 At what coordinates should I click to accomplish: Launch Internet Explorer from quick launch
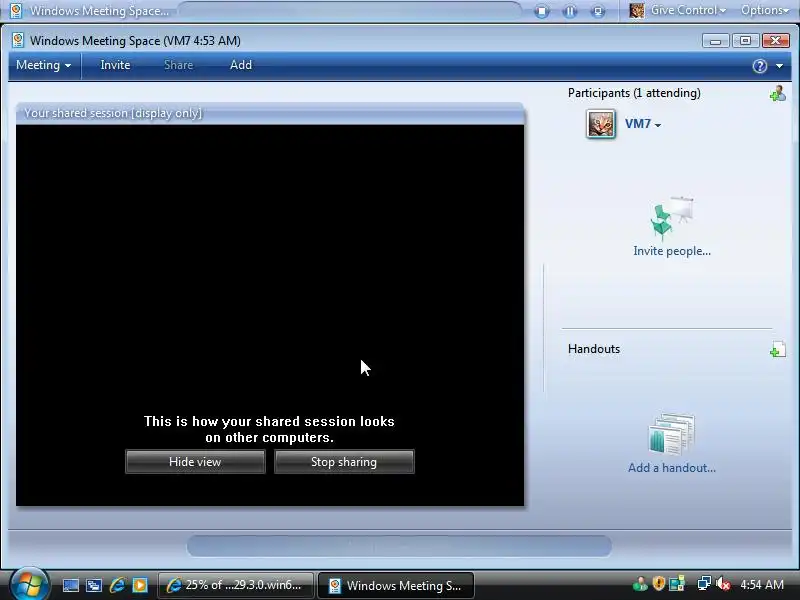tap(117, 585)
